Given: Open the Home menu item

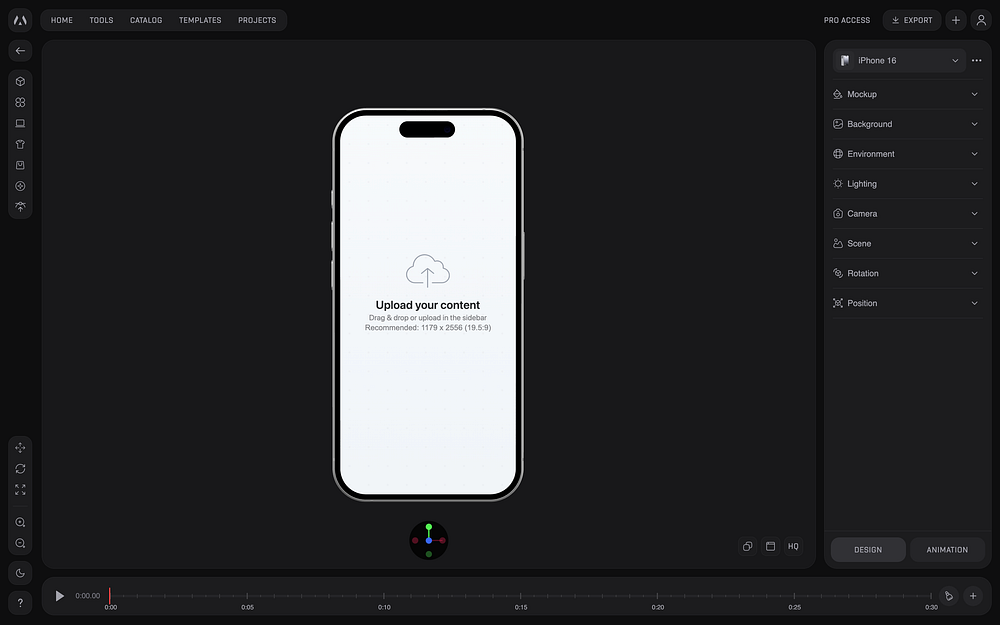Looking at the screenshot, I should click(x=62, y=20).
